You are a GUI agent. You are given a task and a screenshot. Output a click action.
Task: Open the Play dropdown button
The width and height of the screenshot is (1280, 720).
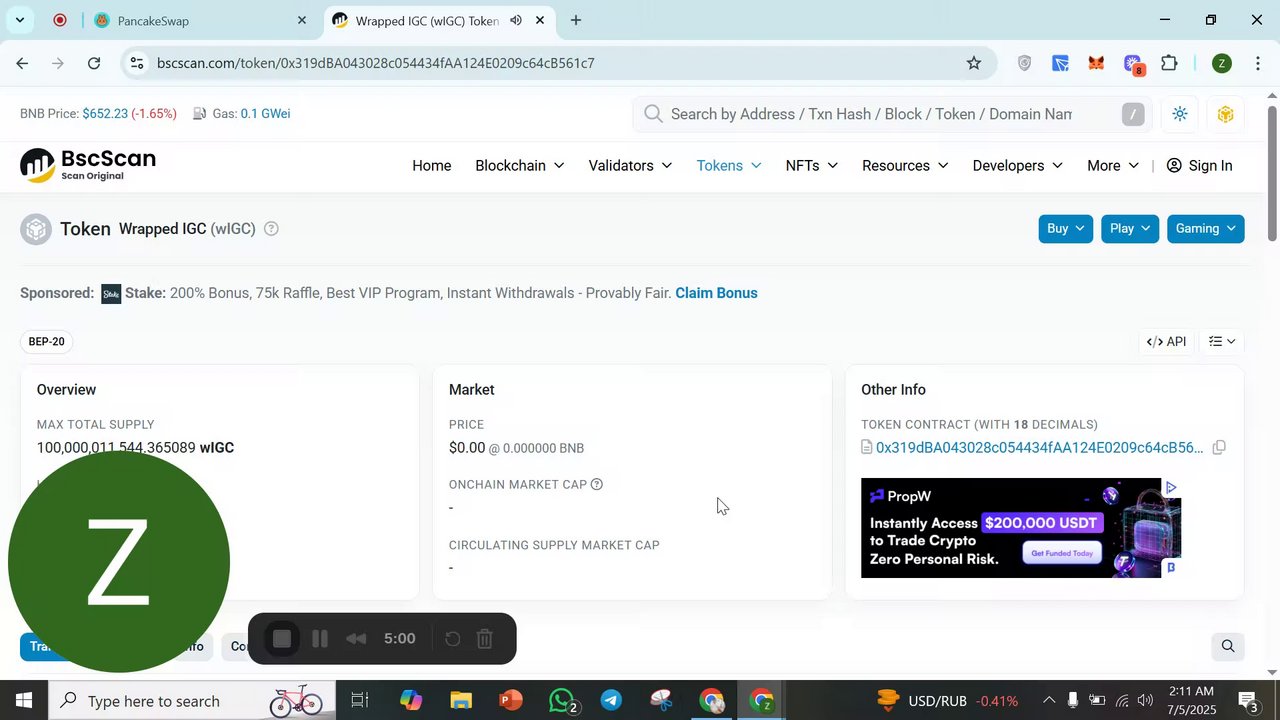click(x=1130, y=229)
